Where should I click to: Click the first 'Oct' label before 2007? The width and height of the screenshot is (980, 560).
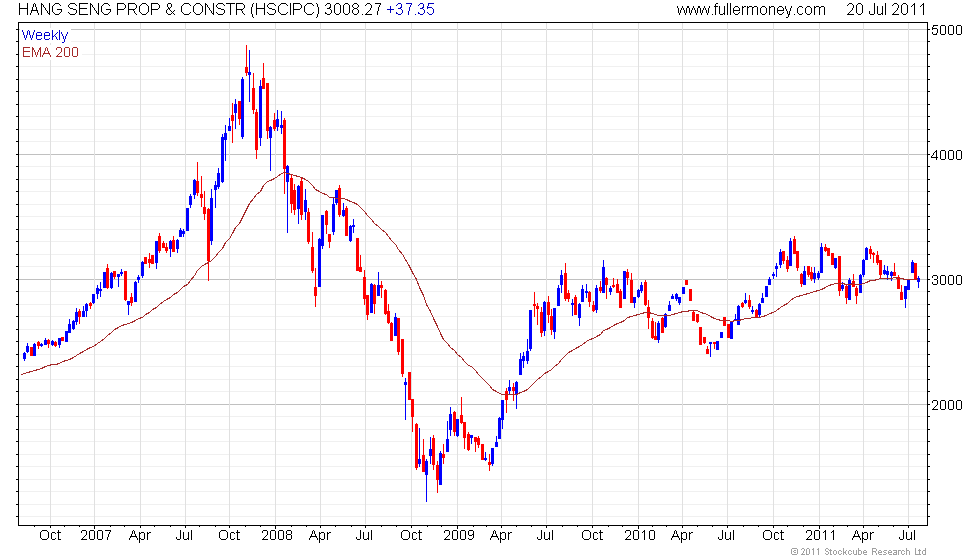pos(50,536)
